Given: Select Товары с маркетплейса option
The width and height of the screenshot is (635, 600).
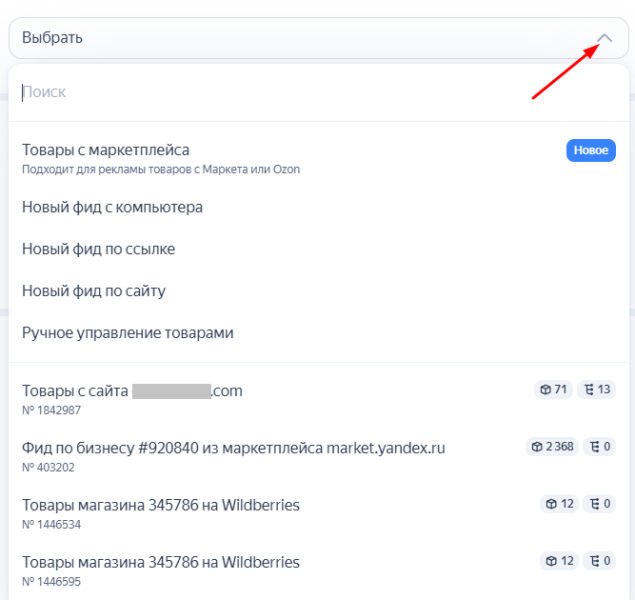Looking at the screenshot, I should [318, 159].
